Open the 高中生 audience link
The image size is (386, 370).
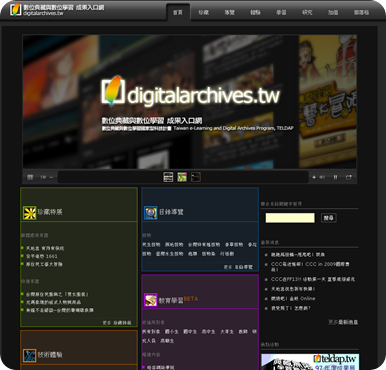[x=208, y=332]
